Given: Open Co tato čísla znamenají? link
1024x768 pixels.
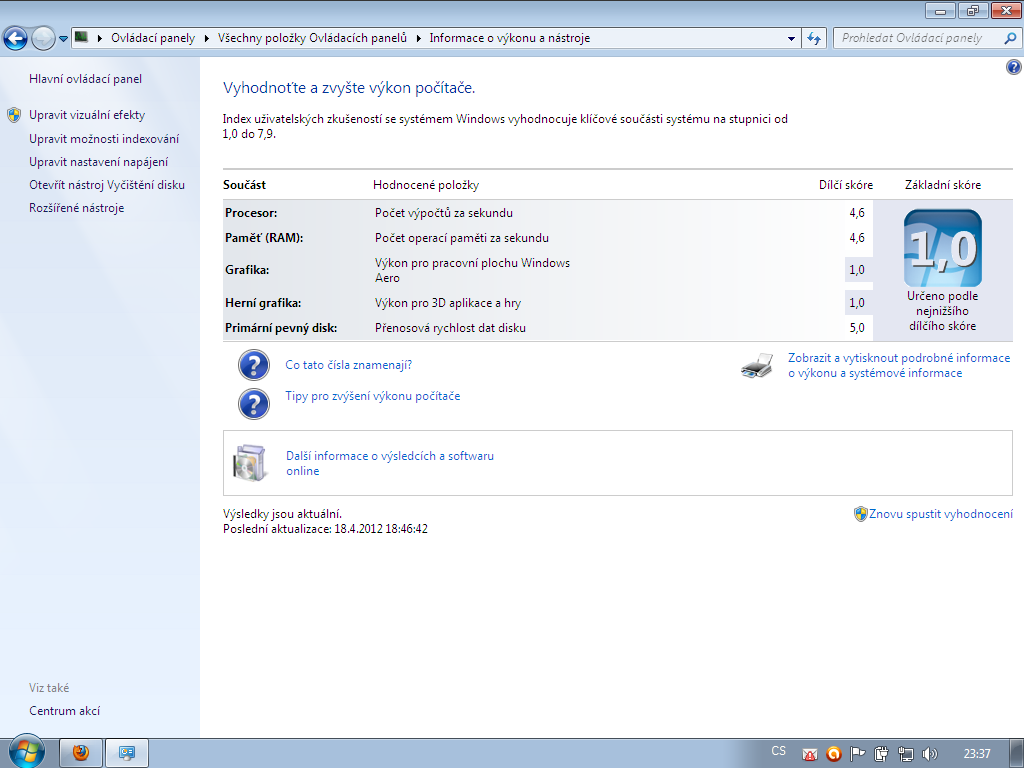Looking at the screenshot, I should click(x=349, y=365).
